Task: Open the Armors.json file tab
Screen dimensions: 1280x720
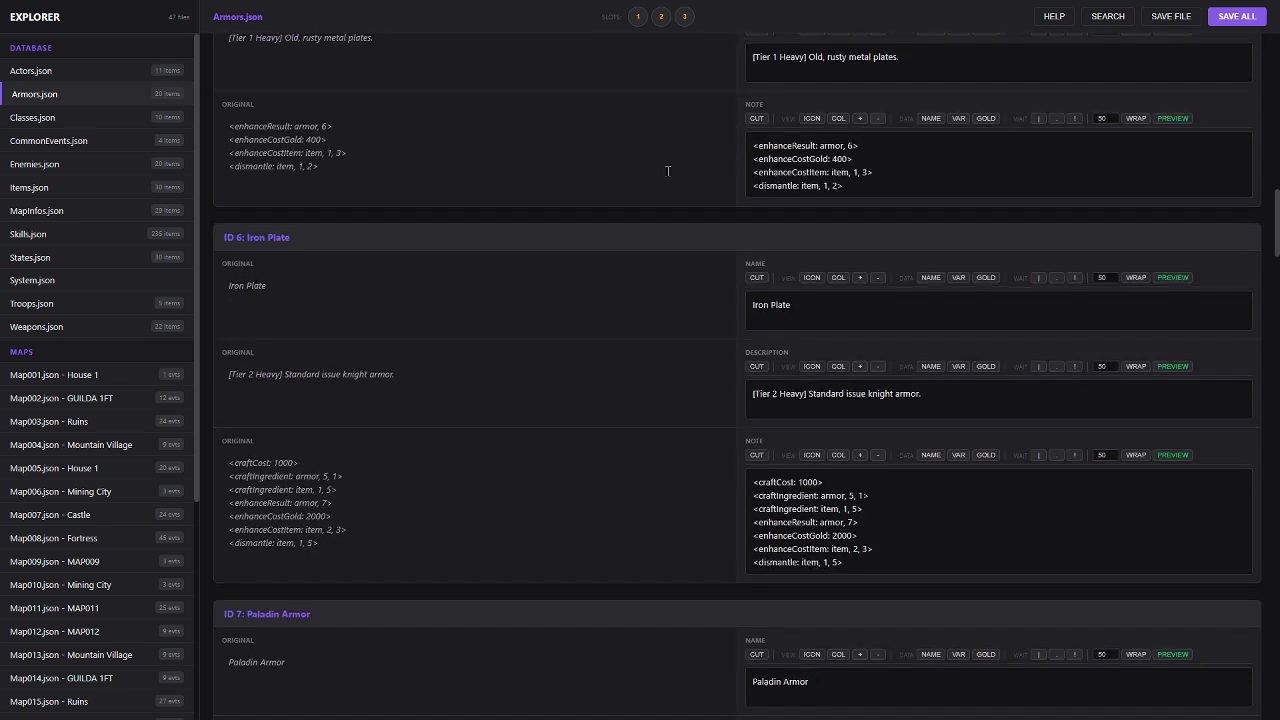Action: click(238, 16)
